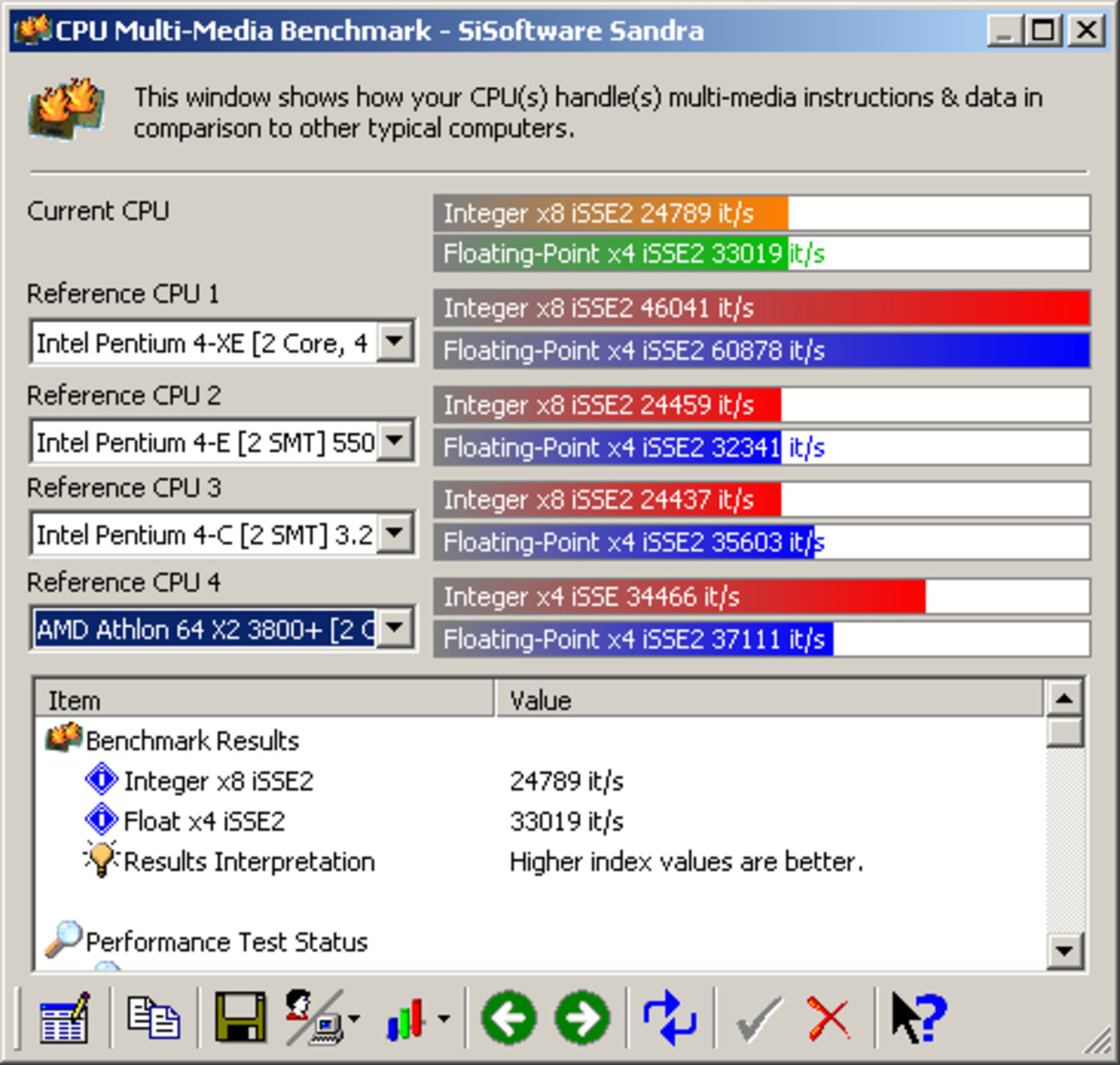Click the Reference CPU 3 label

[123, 488]
